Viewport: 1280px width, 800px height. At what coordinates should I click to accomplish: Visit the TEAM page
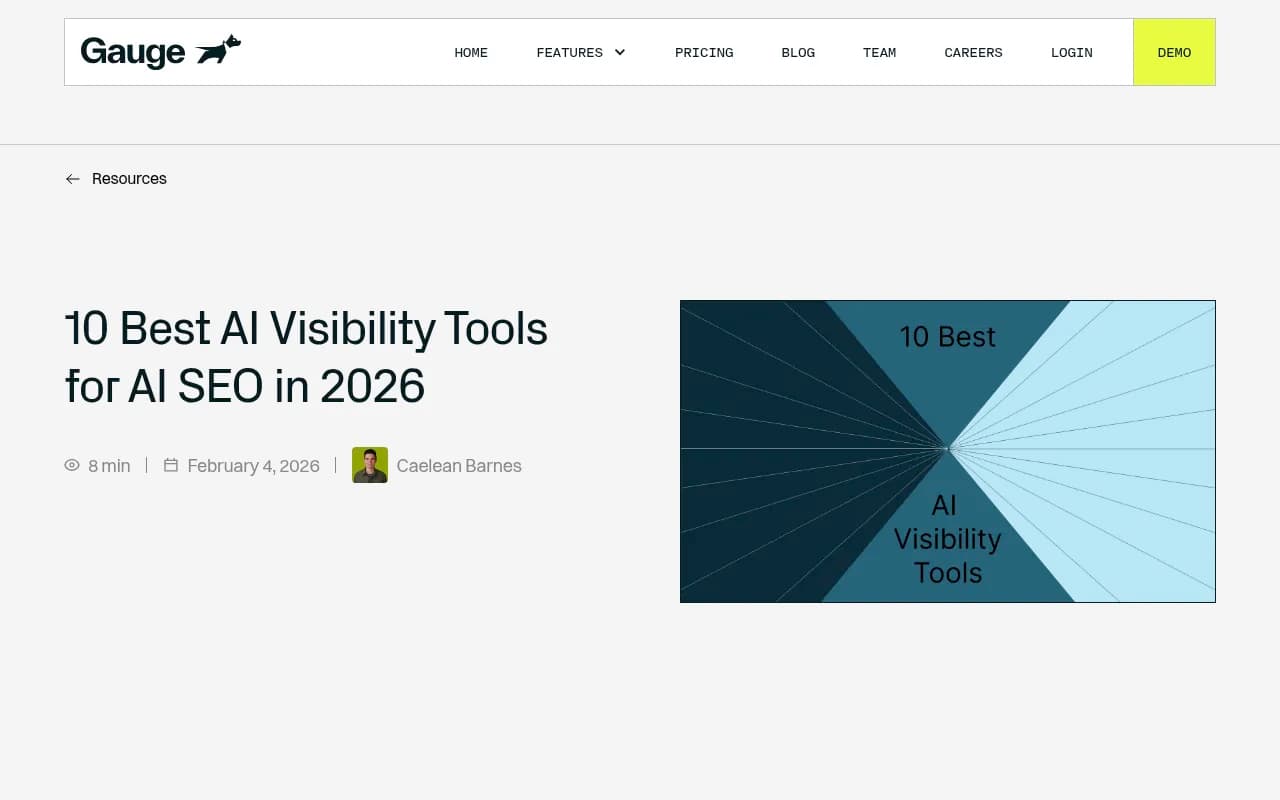point(880,52)
